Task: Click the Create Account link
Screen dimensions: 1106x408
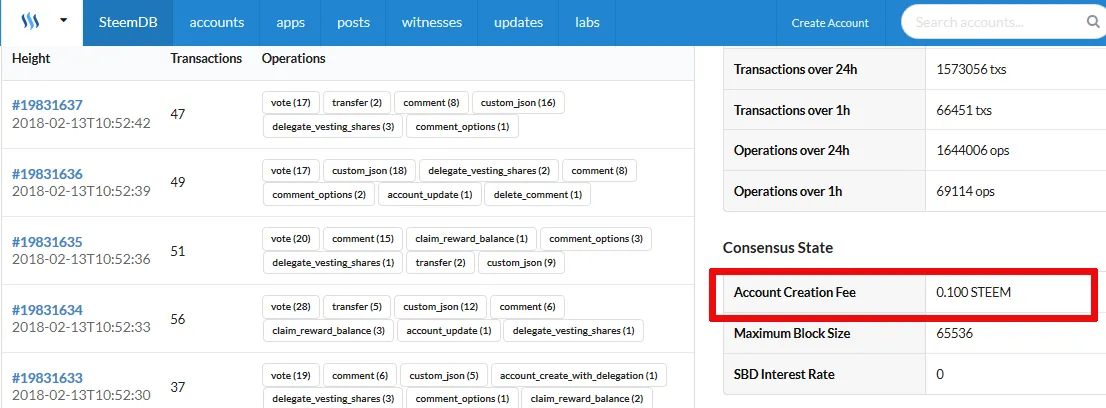Action: point(830,23)
